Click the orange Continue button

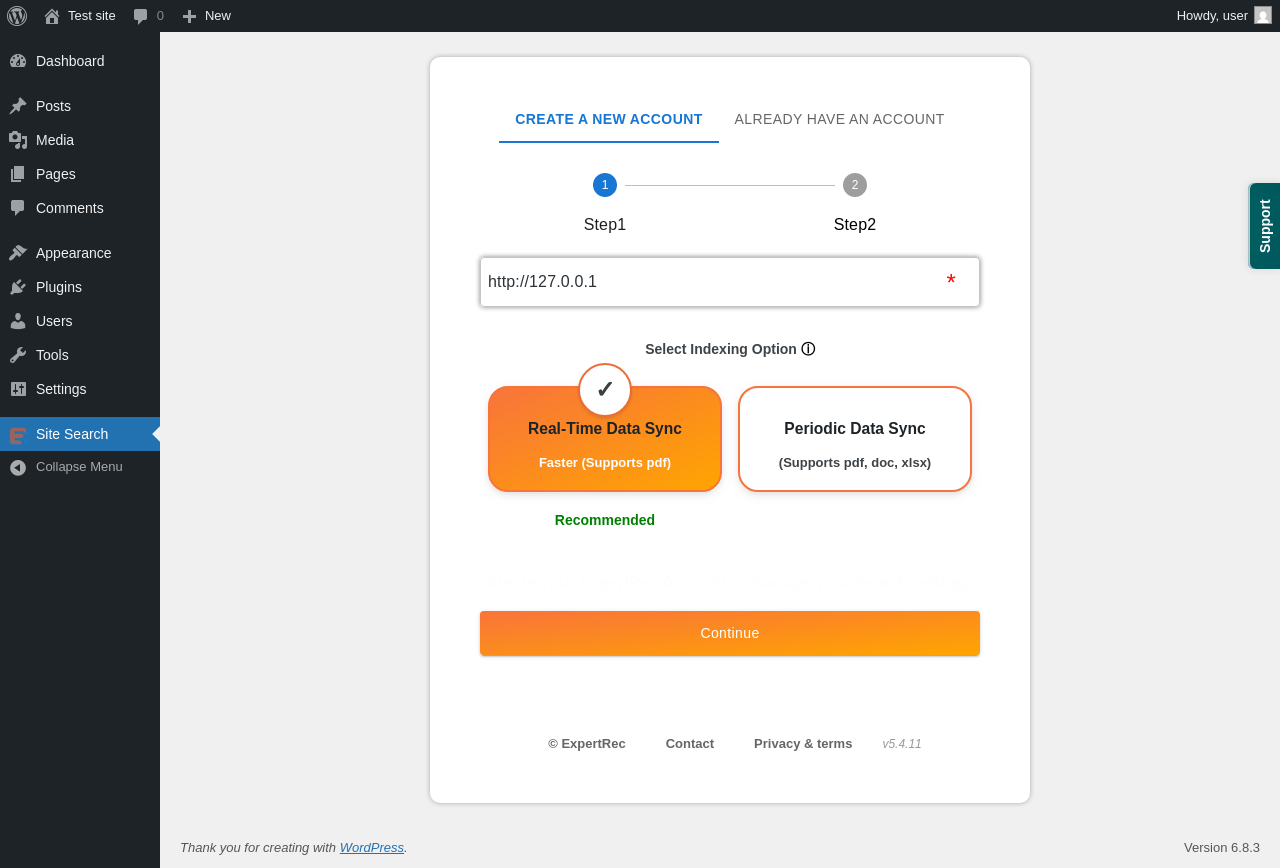[730, 633]
